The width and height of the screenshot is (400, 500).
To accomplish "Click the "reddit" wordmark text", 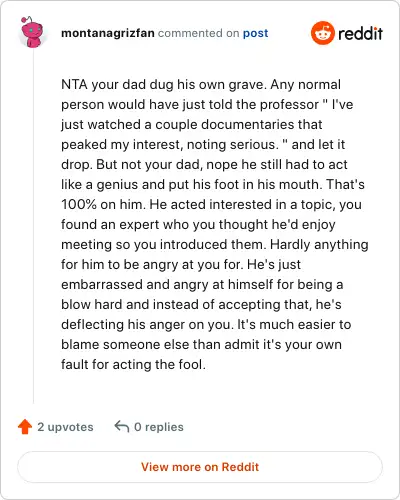I will pos(360,33).
